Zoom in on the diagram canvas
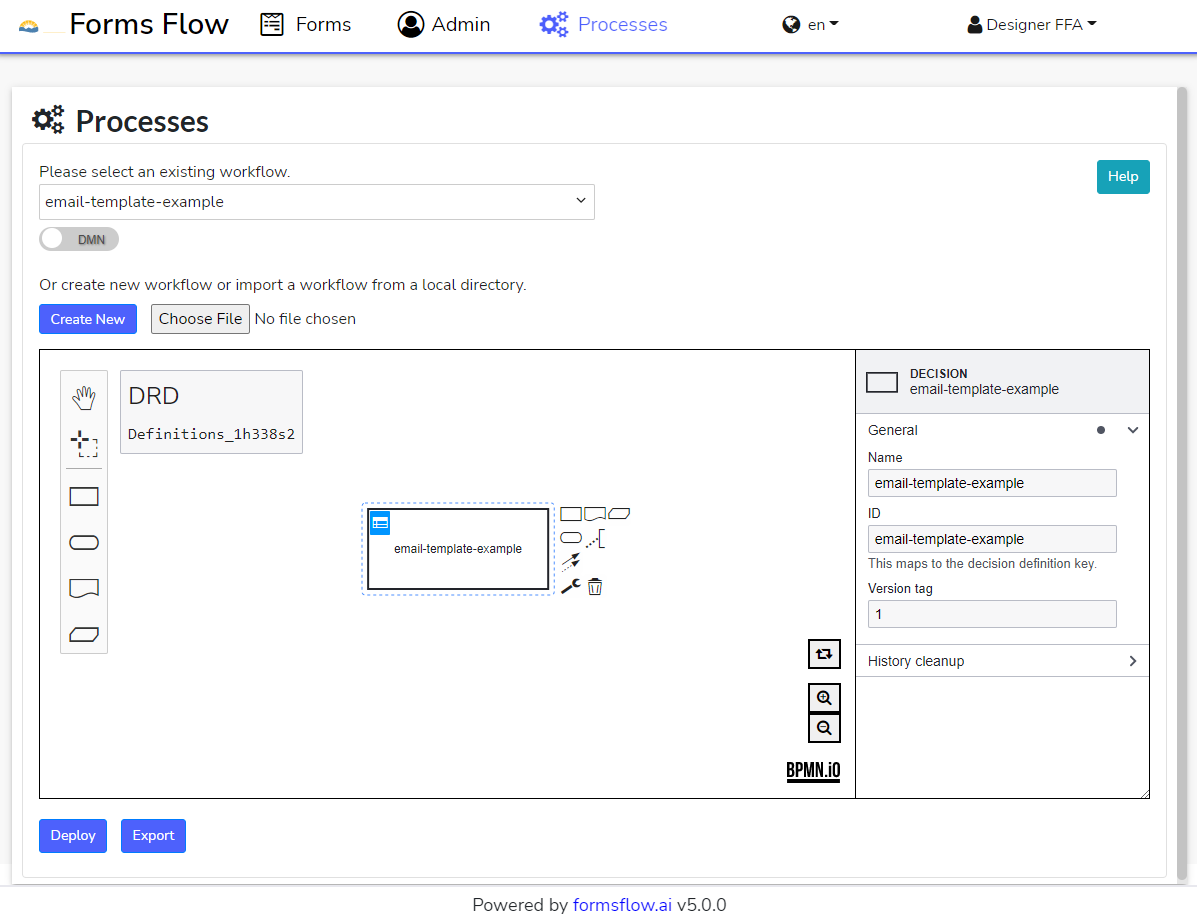The image size is (1197, 916). 824,698
